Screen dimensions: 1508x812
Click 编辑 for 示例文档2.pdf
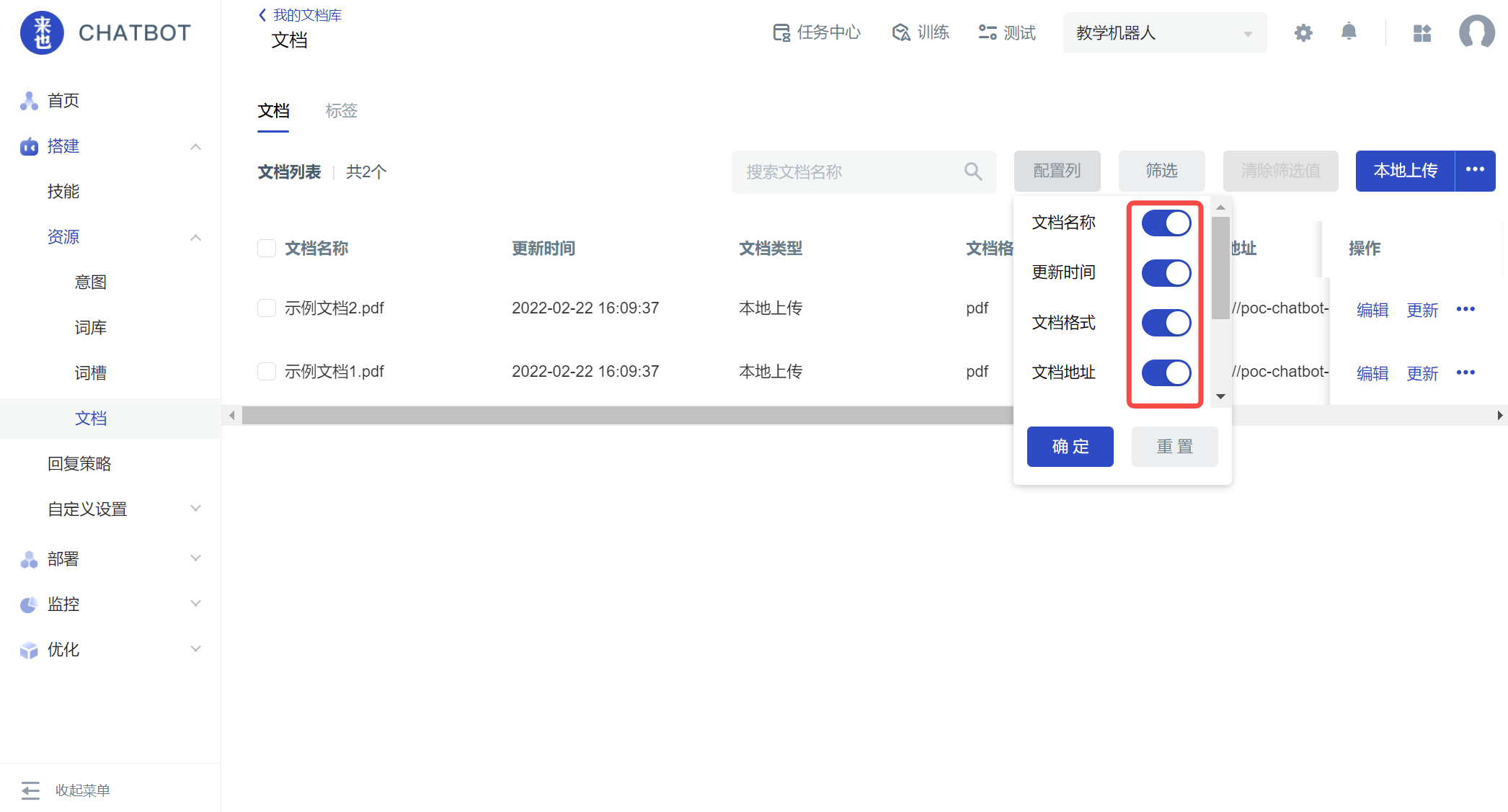point(1372,310)
